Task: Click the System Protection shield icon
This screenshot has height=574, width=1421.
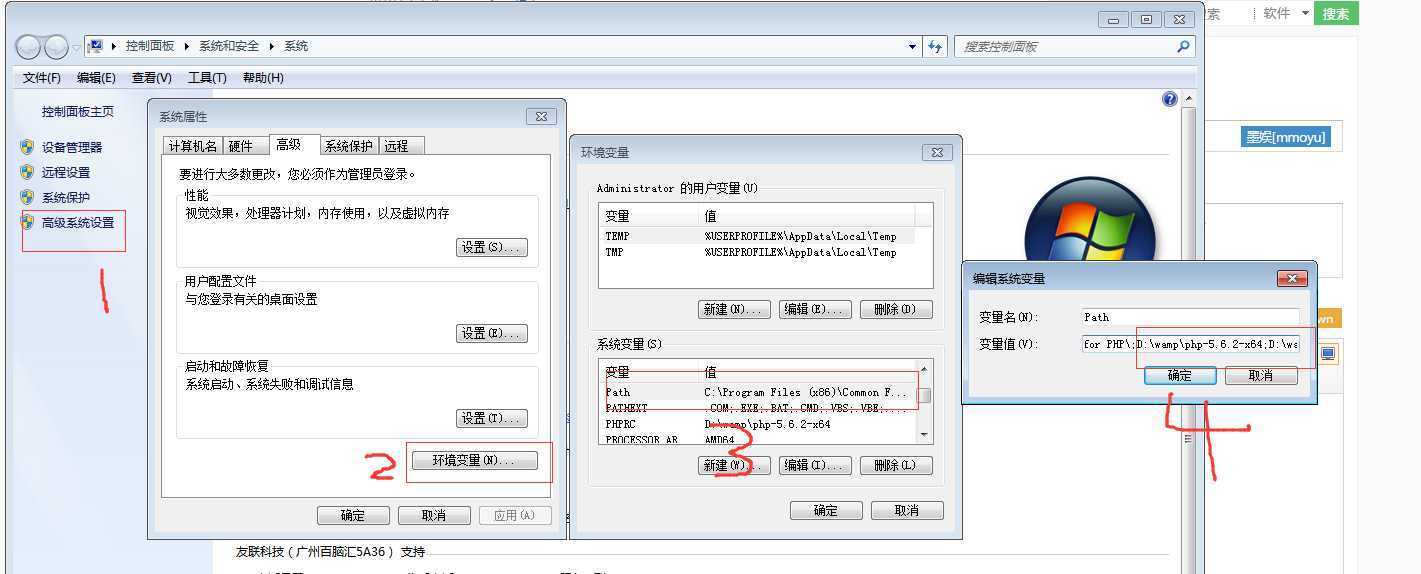Action: 27,197
